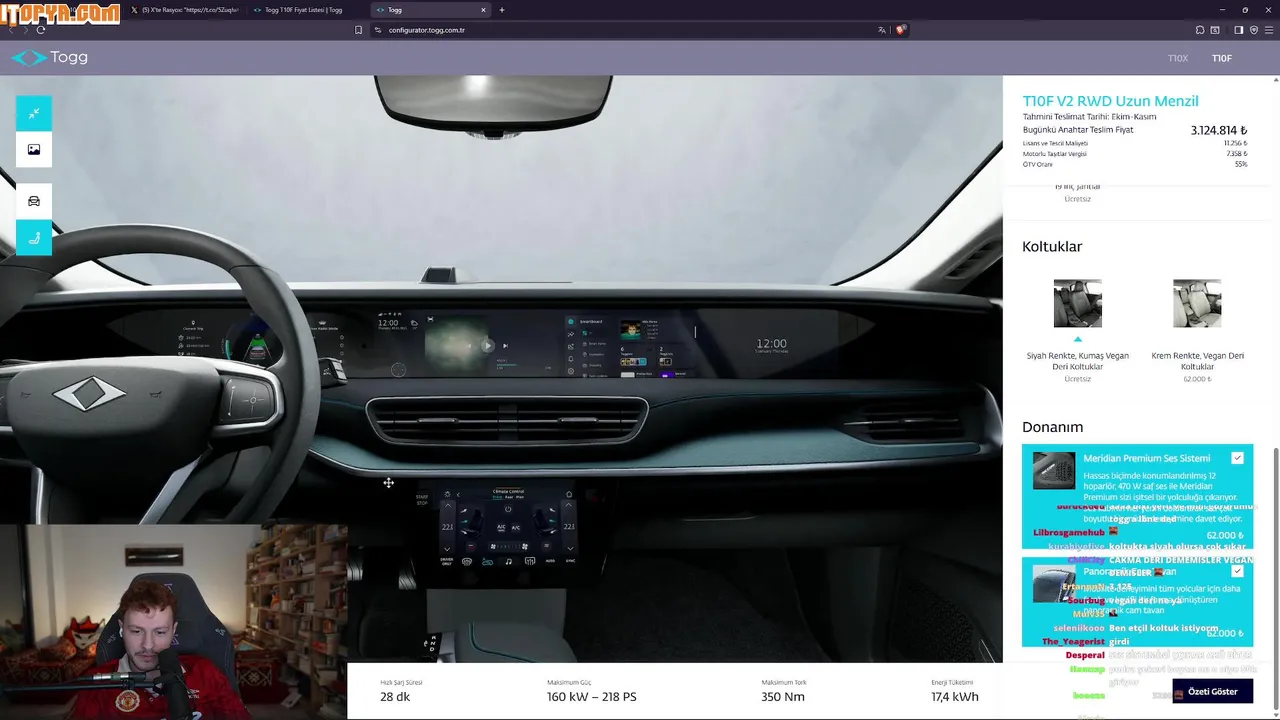Click the Koltuklar section heading
Image resolution: width=1280 pixels, height=720 pixels.
point(1052,246)
